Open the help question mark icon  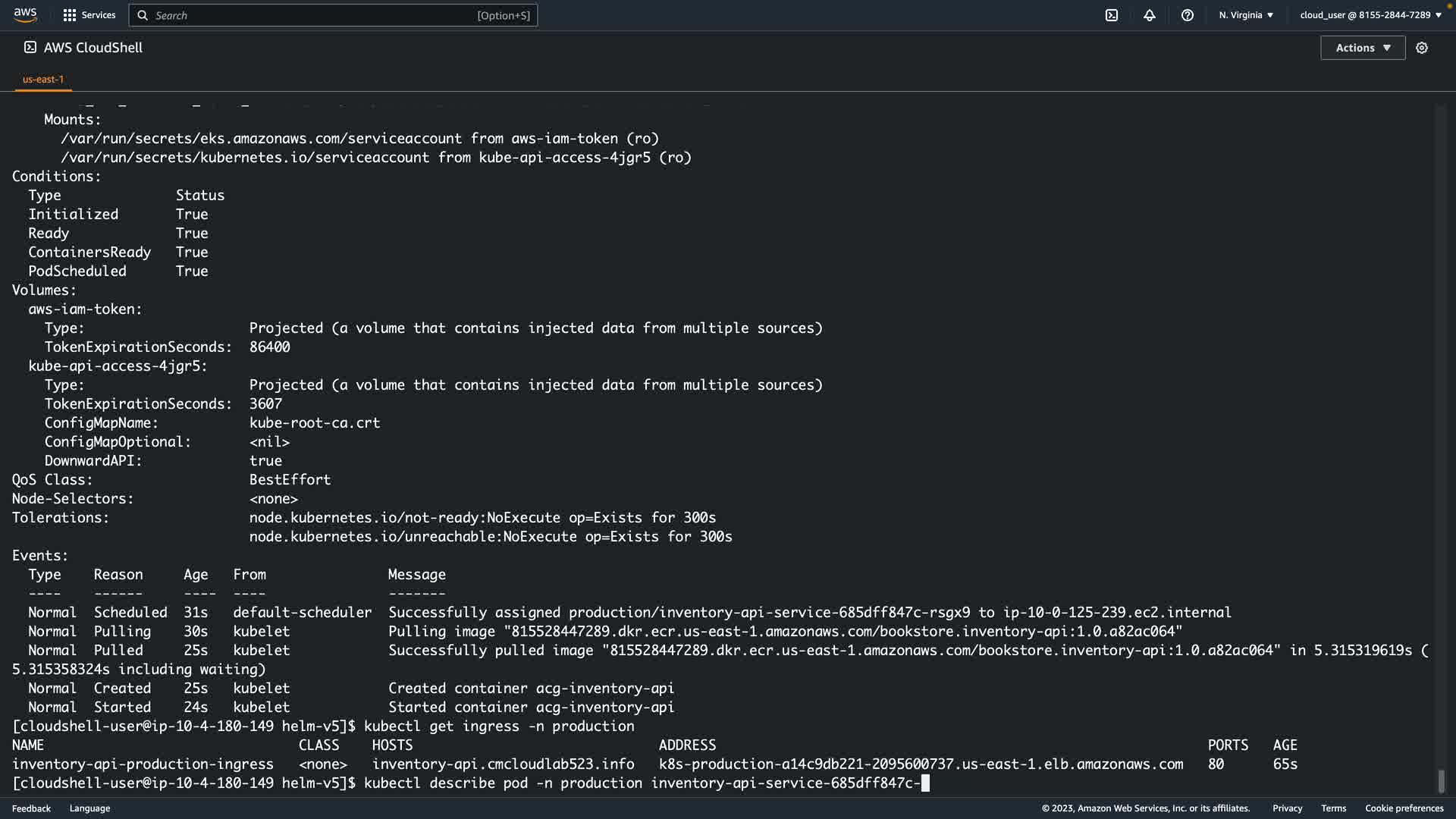(1188, 15)
